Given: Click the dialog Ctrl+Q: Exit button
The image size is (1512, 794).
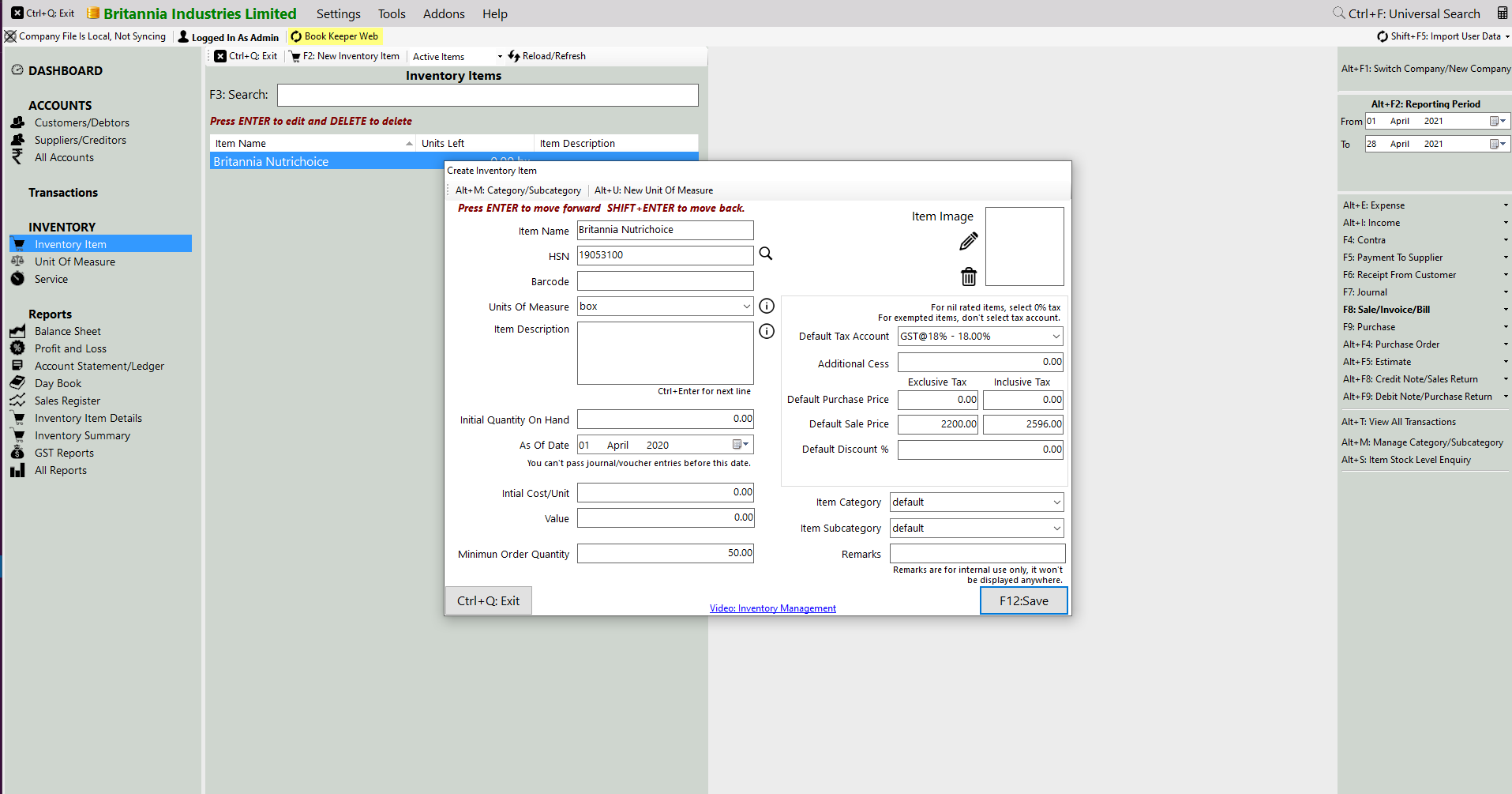Looking at the screenshot, I should [489, 601].
